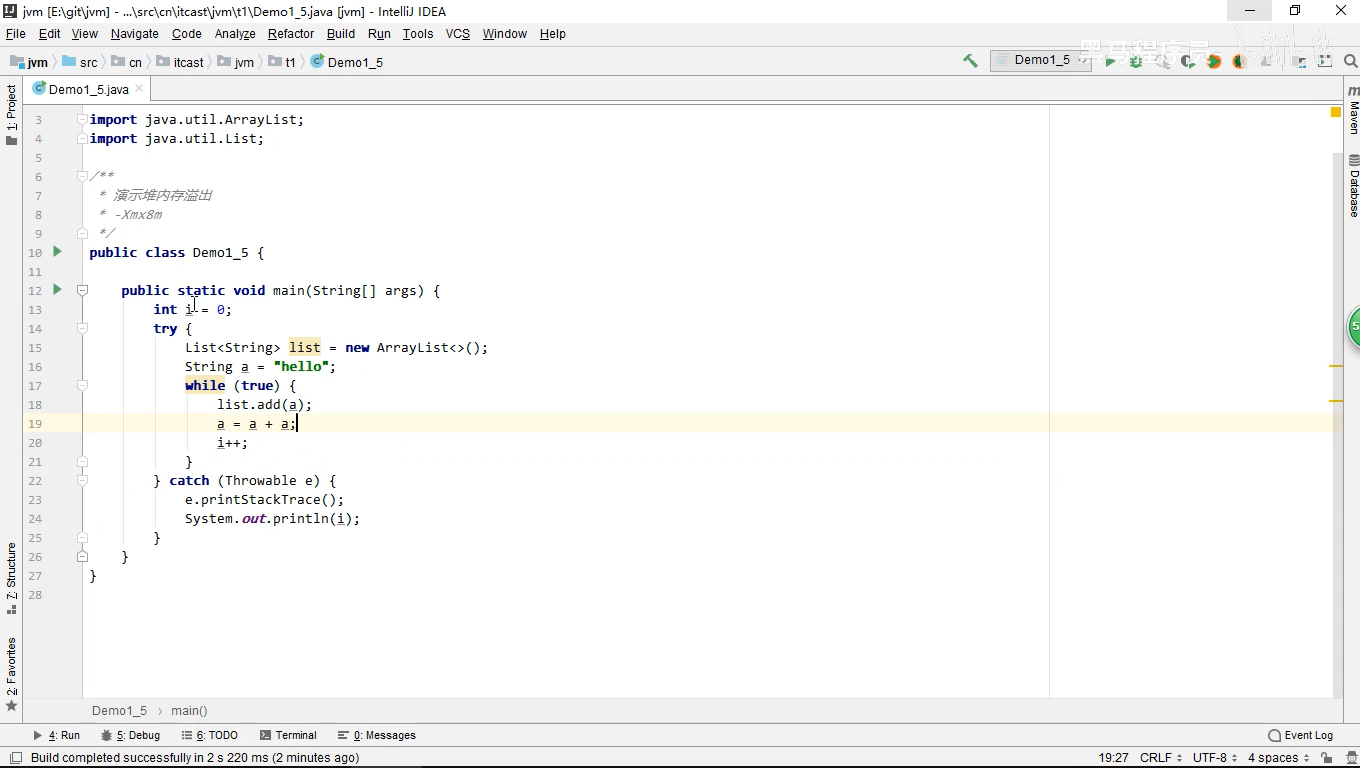Click the itcast package breadcrumb

[x=181, y=62]
